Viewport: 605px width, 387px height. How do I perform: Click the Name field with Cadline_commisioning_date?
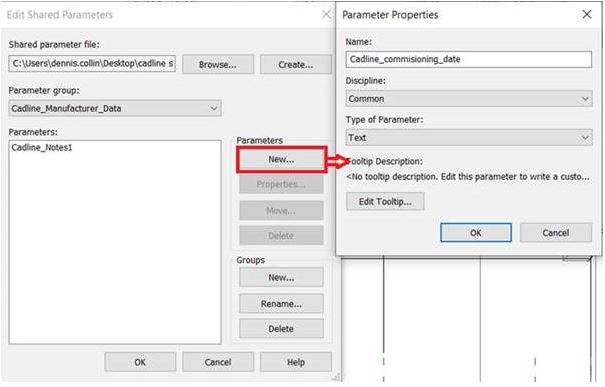click(x=468, y=59)
